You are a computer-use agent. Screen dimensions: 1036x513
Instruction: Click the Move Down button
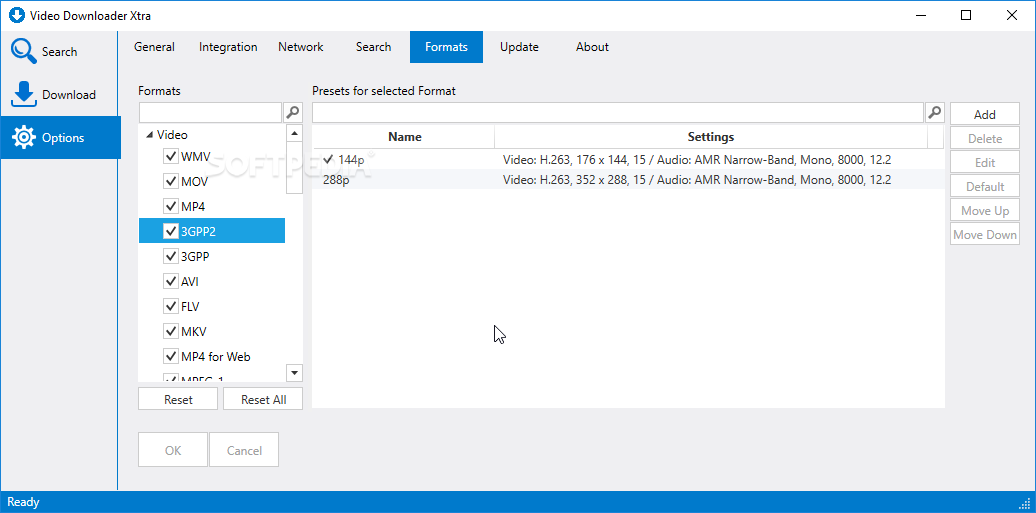click(x=984, y=235)
